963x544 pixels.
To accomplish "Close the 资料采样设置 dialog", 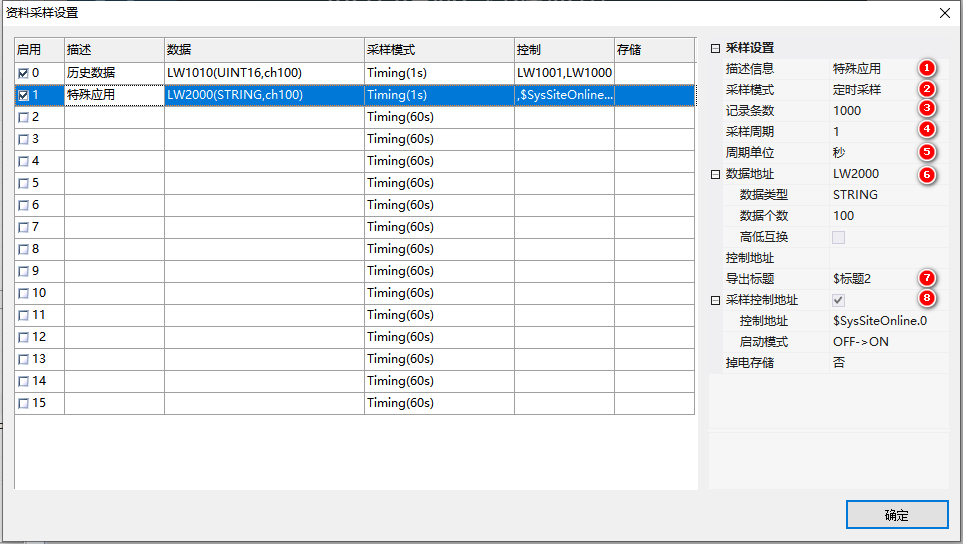I will [x=944, y=13].
